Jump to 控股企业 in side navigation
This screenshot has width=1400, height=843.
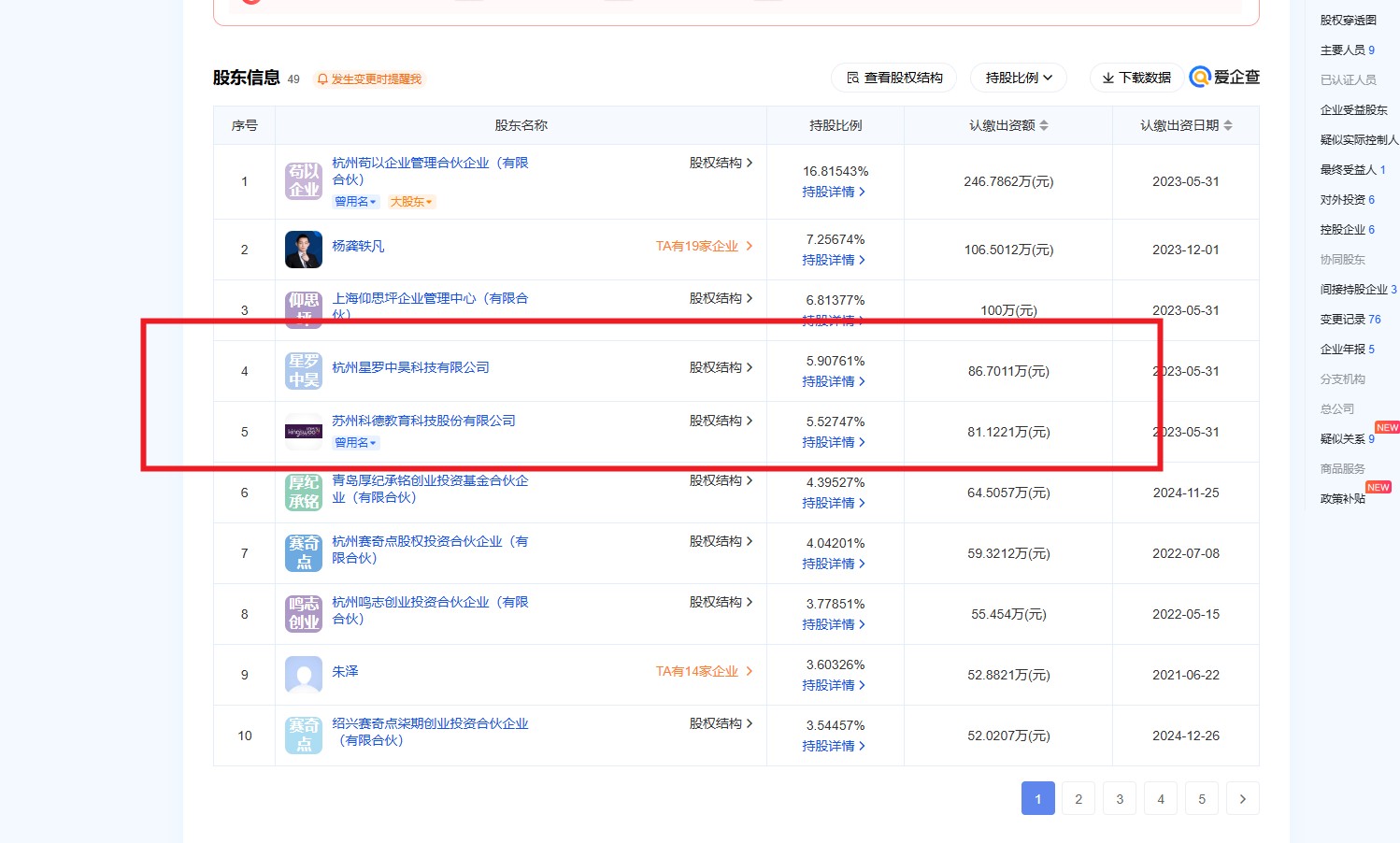(x=1347, y=230)
